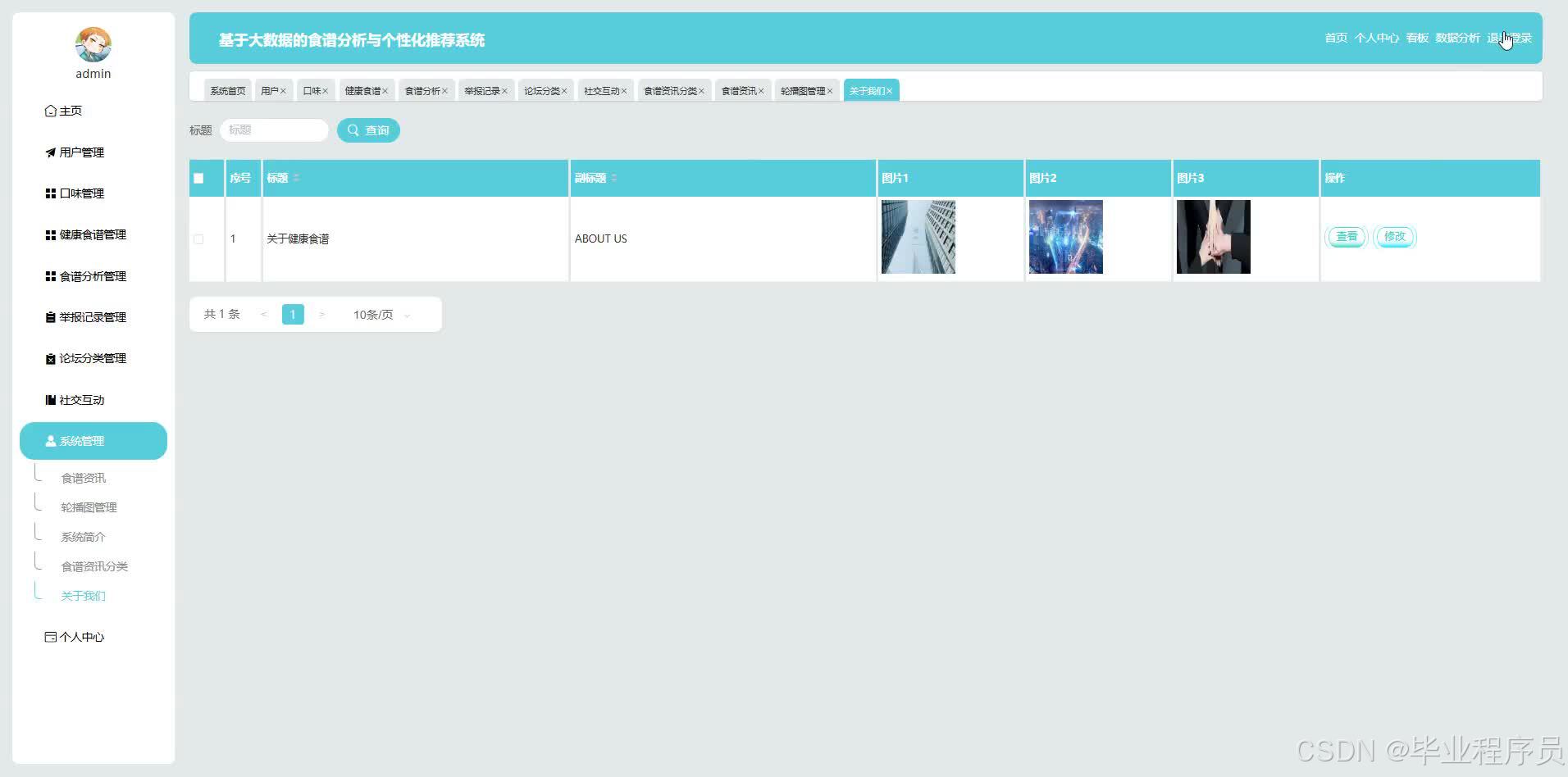Open 数据分析 in top header

click(1457, 38)
